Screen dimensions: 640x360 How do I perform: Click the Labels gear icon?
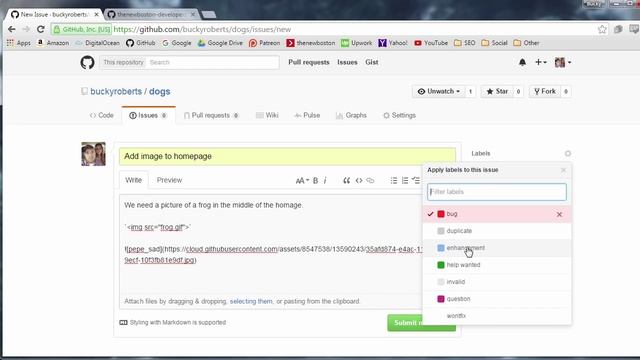tap(568, 153)
